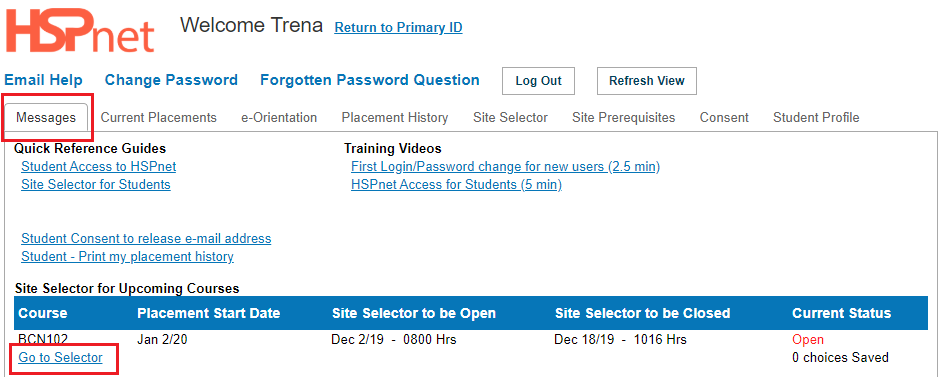Select the Site Selector tab
This screenshot has width=943, height=377.
pyautogui.click(x=510, y=118)
